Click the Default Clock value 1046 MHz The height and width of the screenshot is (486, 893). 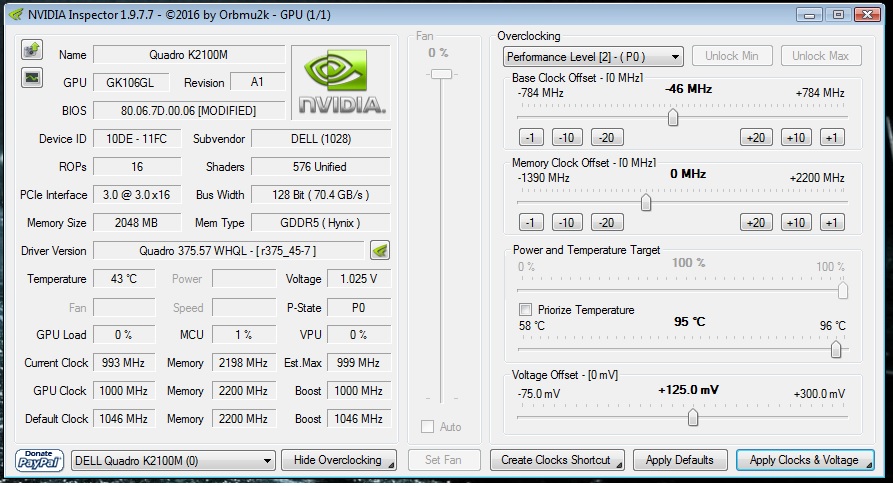124,419
